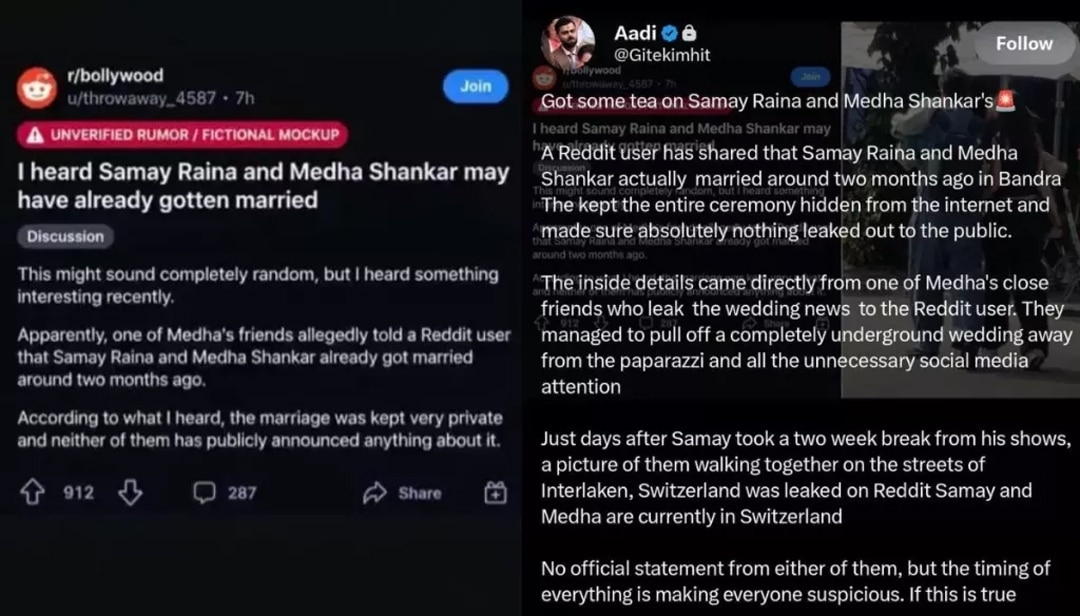Click the lock icon beside Aadi

(689, 32)
